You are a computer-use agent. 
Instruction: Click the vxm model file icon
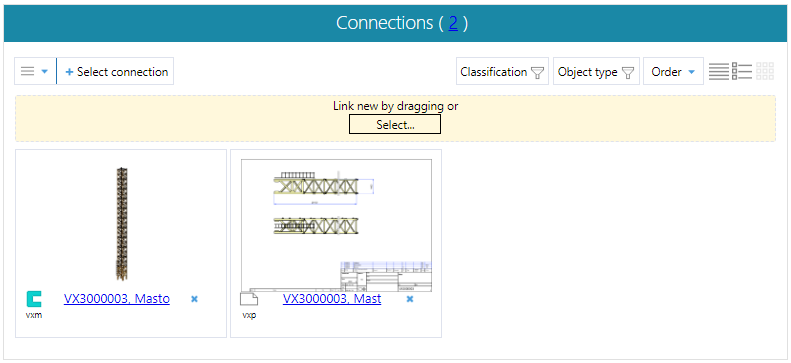coord(34,299)
